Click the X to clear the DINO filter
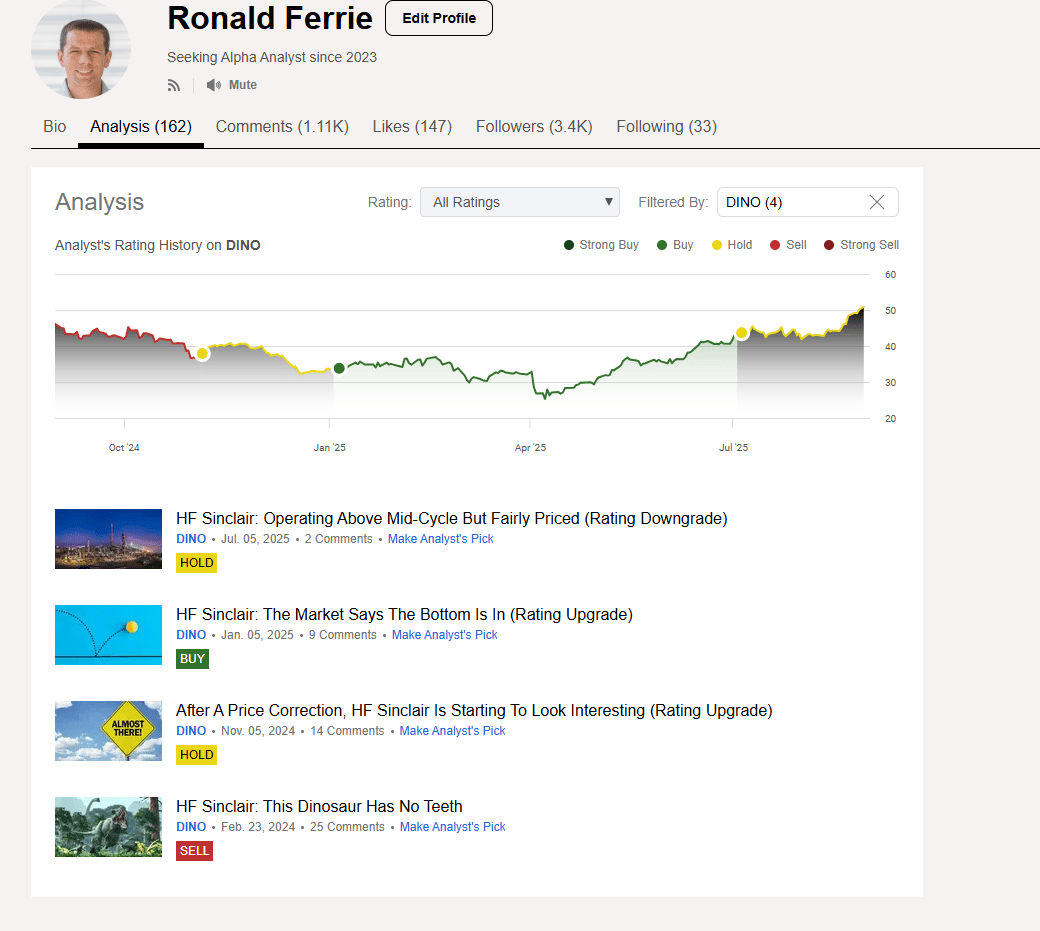 [x=877, y=201]
